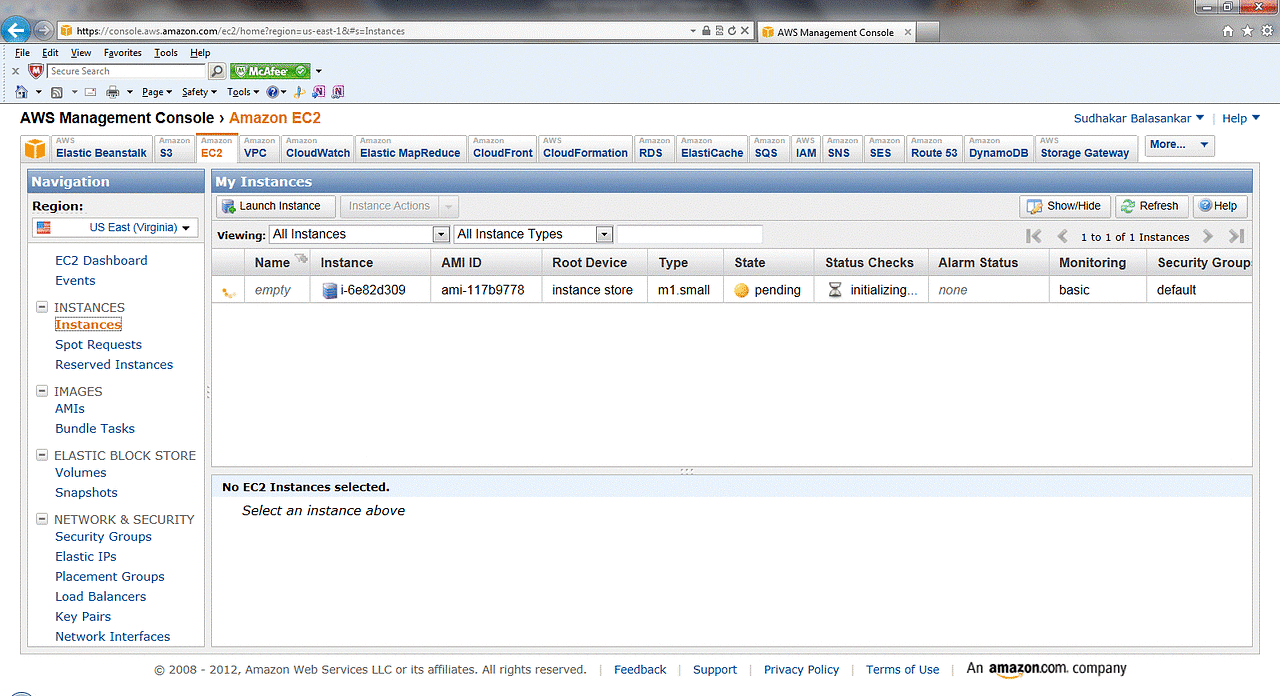
Task: Switch to the CloudWatch service tab
Action: [x=318, y=148]
